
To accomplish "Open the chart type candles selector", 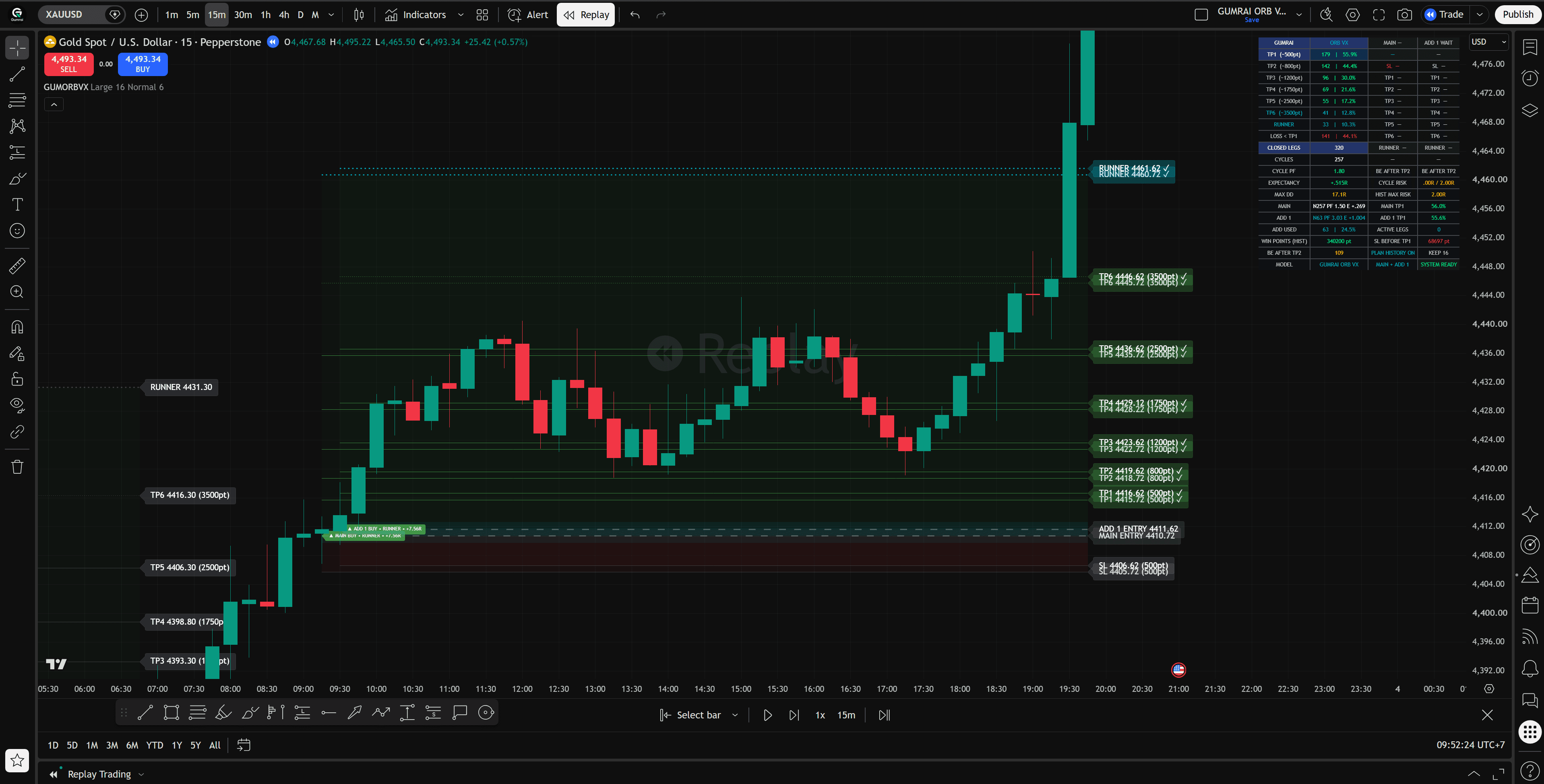I will coord(359,15).
